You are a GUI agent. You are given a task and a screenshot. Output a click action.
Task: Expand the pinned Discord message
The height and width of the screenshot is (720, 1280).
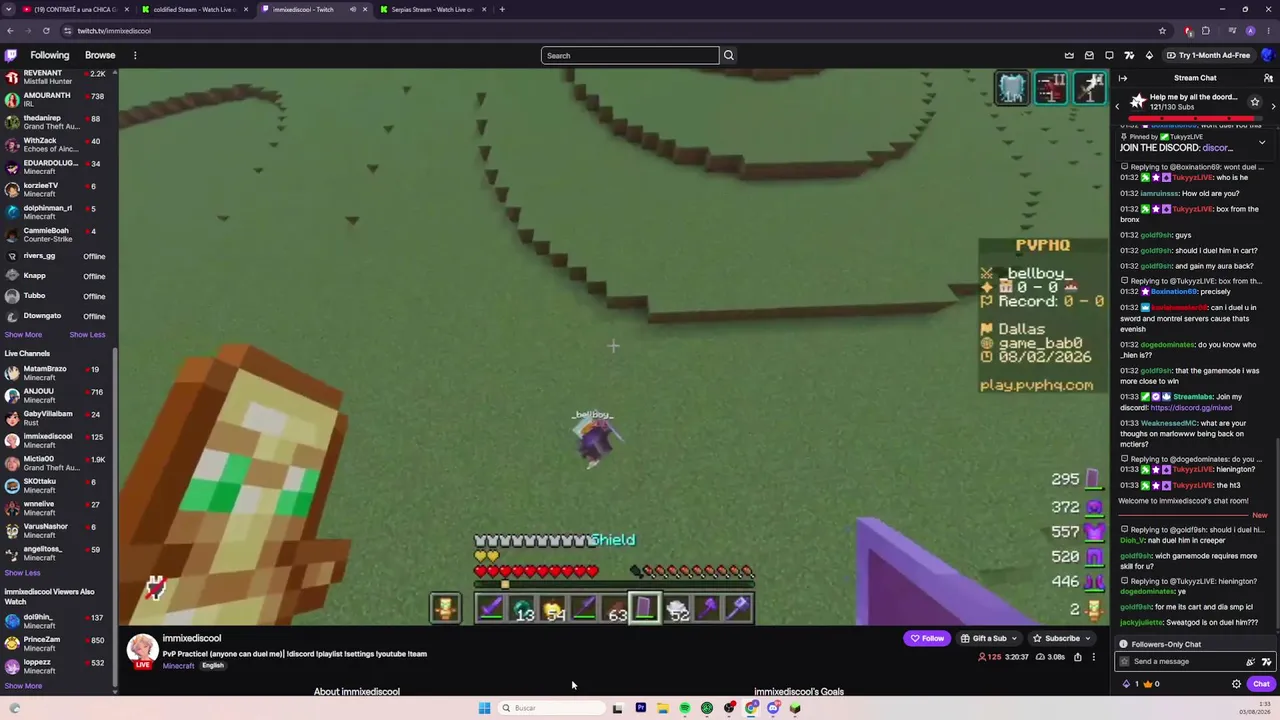pos(1262,143)
